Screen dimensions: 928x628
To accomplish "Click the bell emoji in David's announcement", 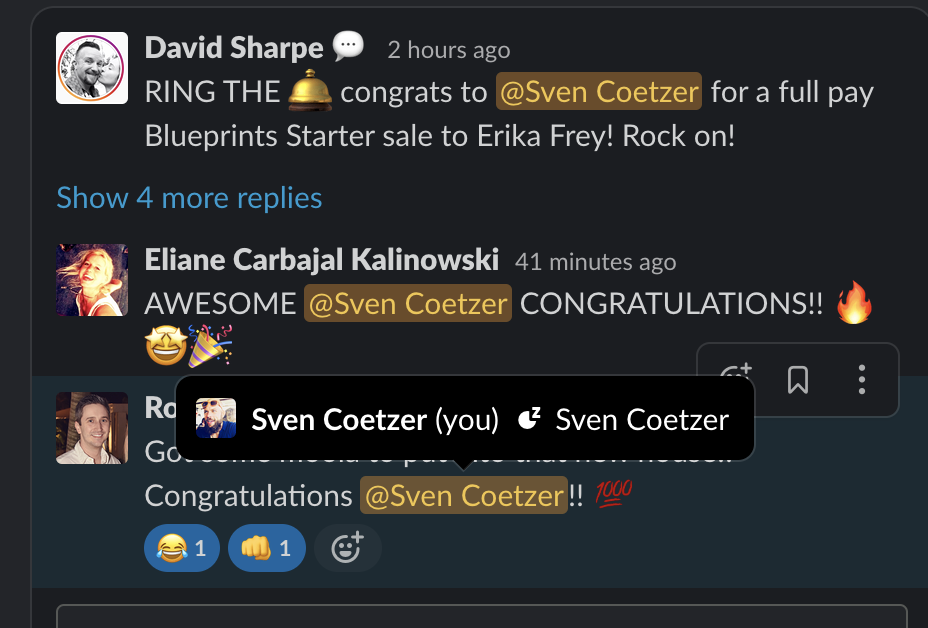I will coord(310,90).
